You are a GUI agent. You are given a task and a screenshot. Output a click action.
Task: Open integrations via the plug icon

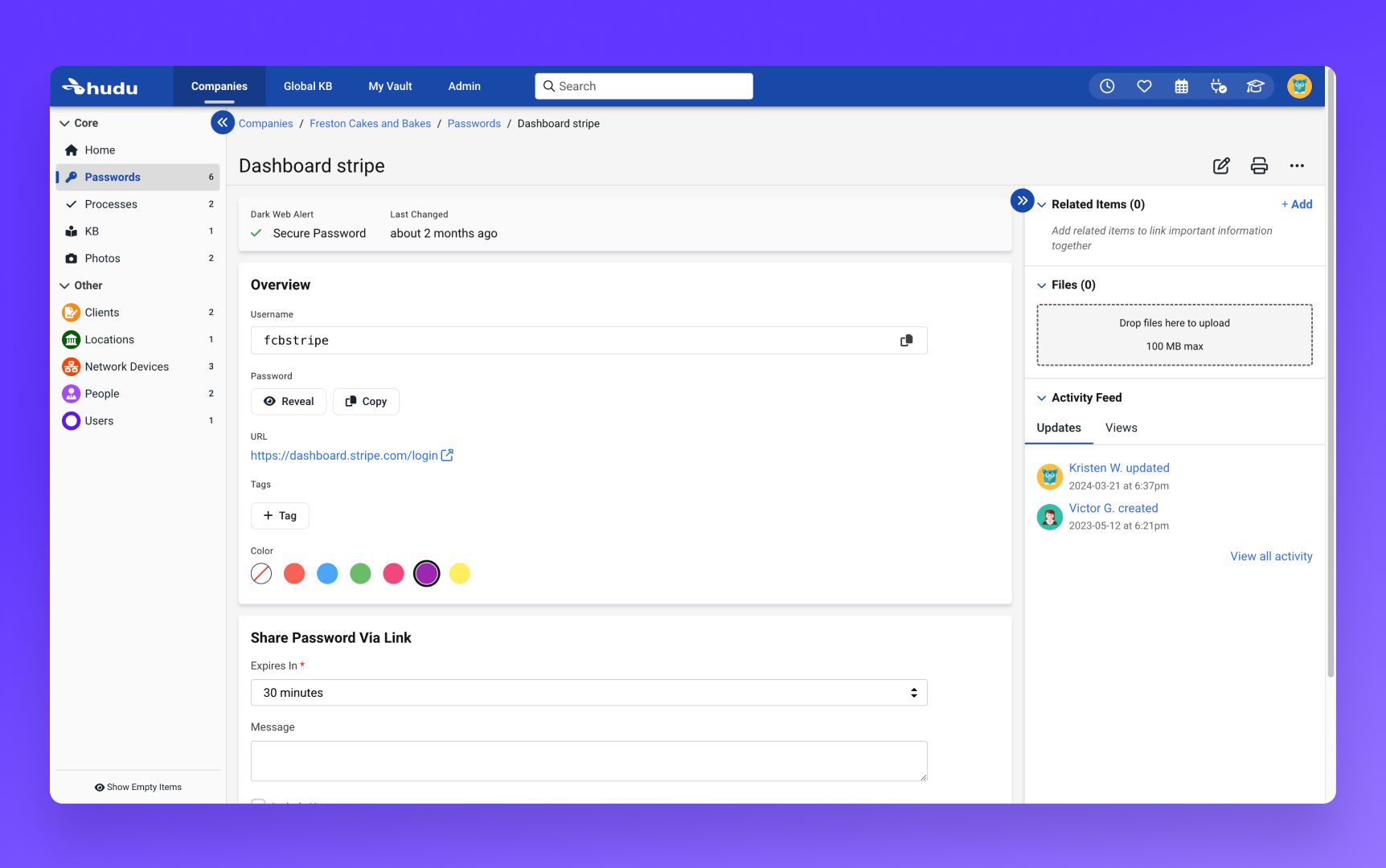point(1218,86)
